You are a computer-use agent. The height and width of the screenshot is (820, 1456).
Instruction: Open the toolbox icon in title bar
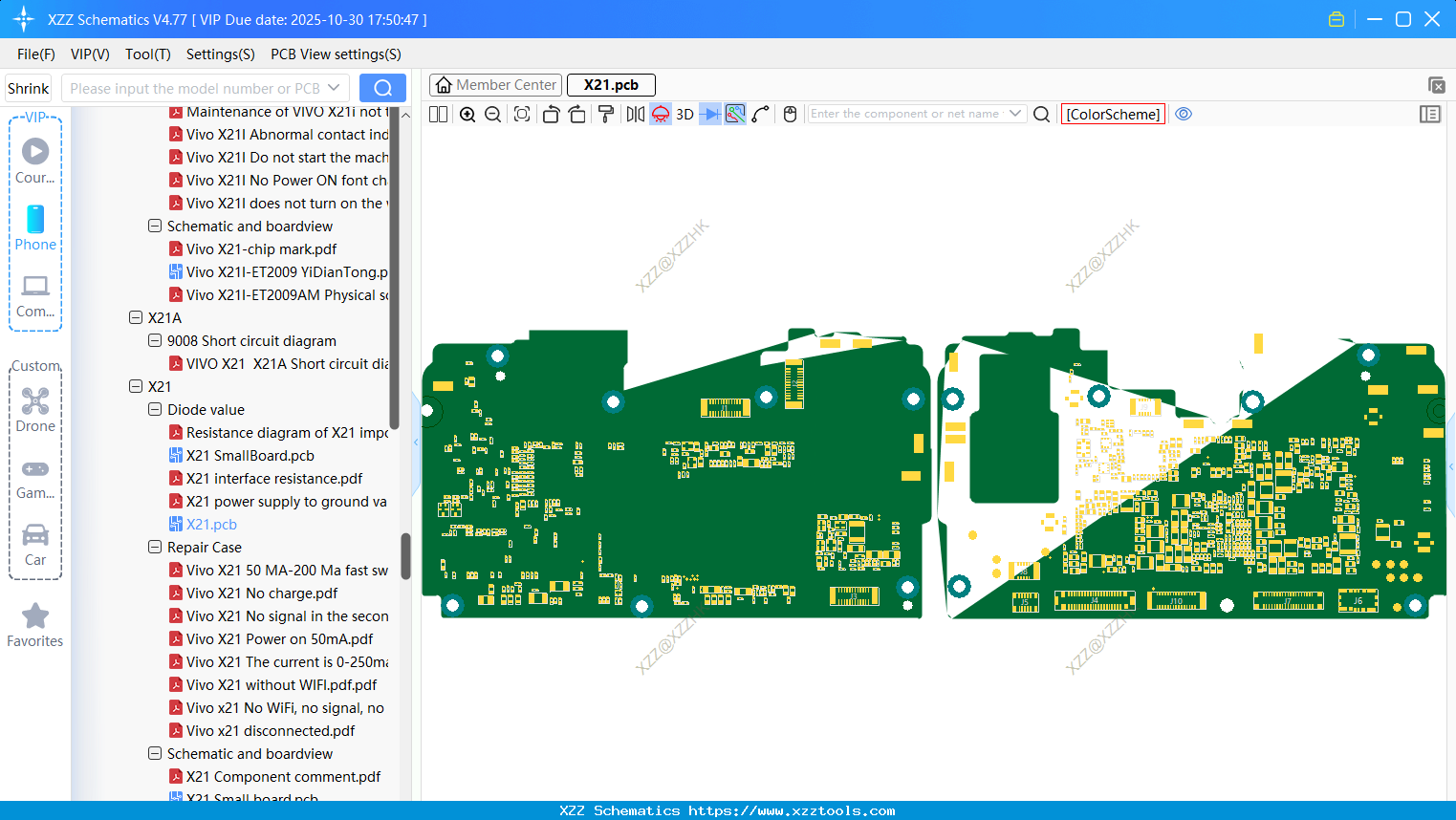tap(1336, 19)
